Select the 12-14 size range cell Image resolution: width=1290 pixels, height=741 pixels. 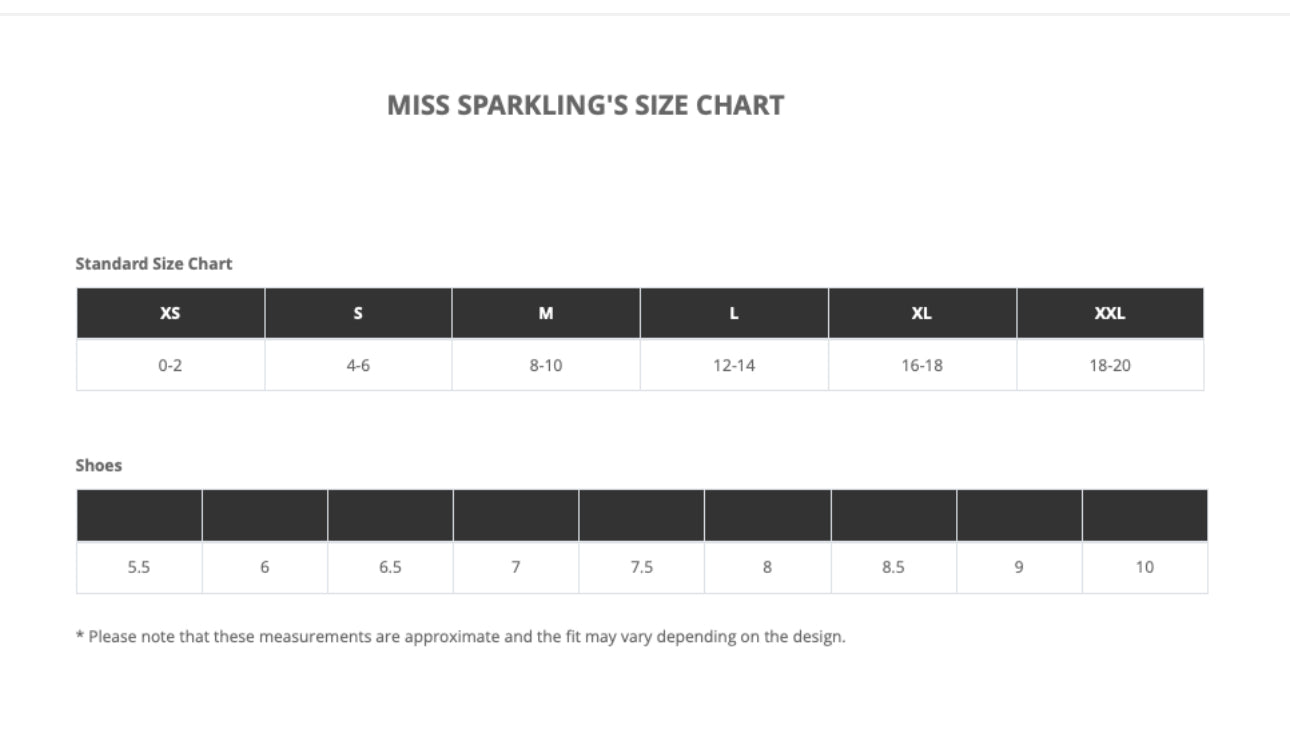[x=734, y=365]
